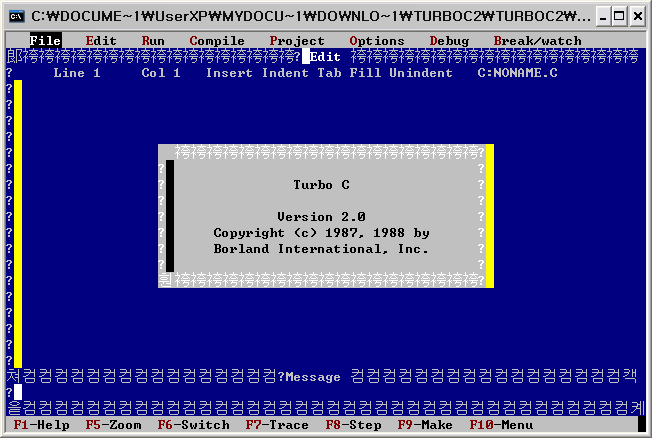Open the Options menu
This screenshot has width=652, height=438.
pyautogui.click(x=377, y=41)
